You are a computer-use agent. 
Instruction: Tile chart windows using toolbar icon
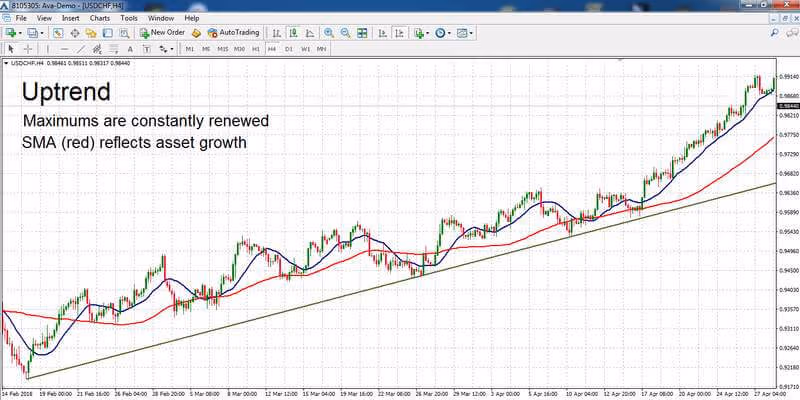(362, 33)
